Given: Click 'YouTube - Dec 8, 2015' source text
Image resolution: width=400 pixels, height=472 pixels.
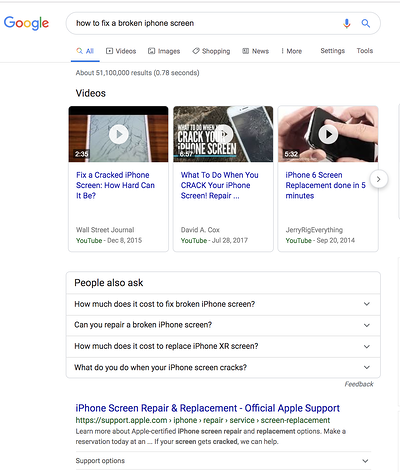Looking at the screenshot, I should (x=109, y=241).
